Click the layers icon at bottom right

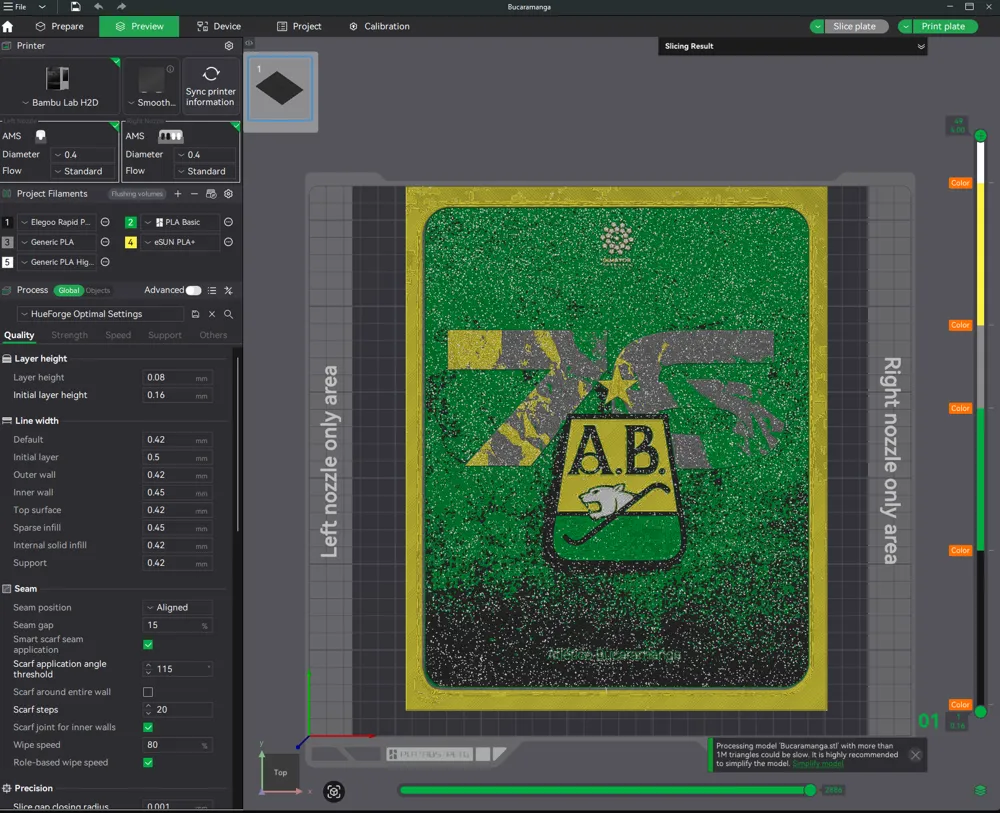pyautogui.click(x=980, y=791)
